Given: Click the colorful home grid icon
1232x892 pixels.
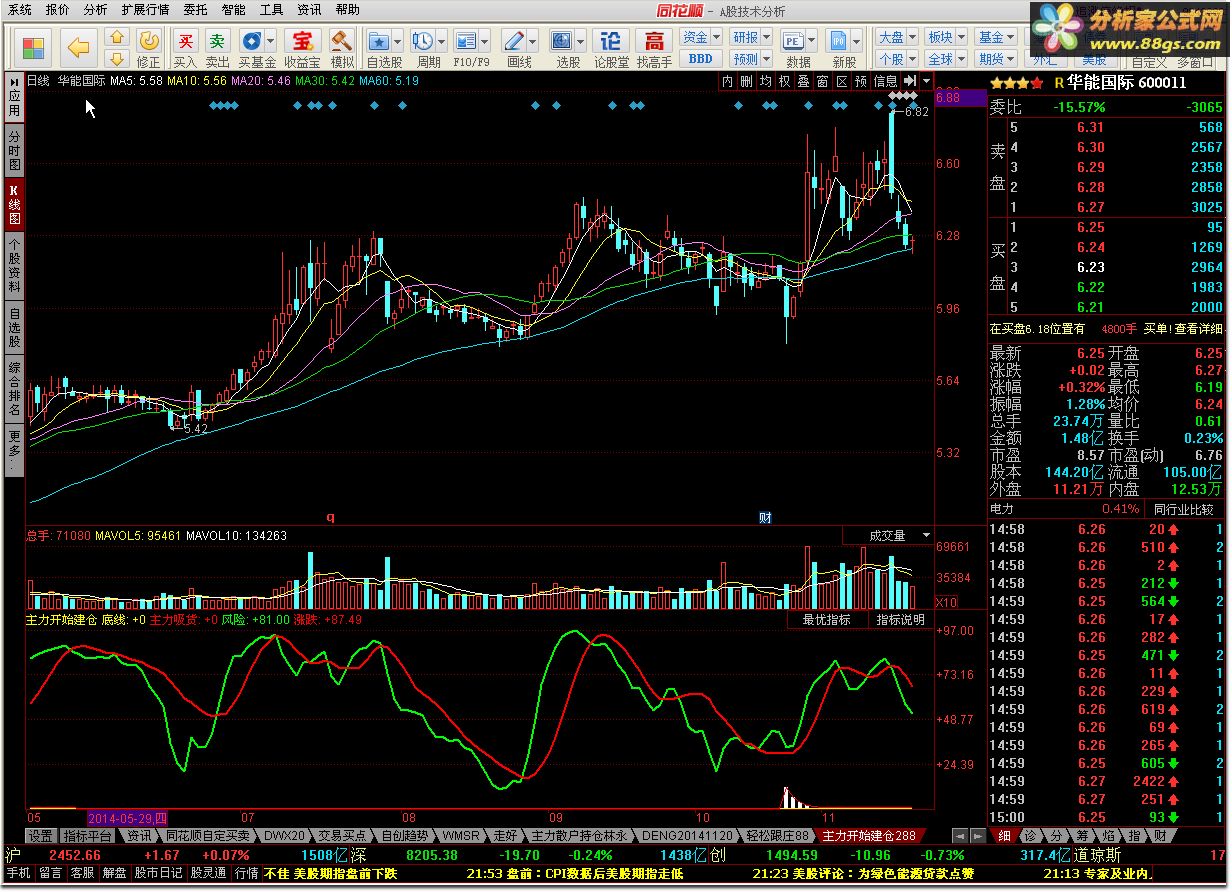Looking at the screenshot, I should tap(32, 47).
